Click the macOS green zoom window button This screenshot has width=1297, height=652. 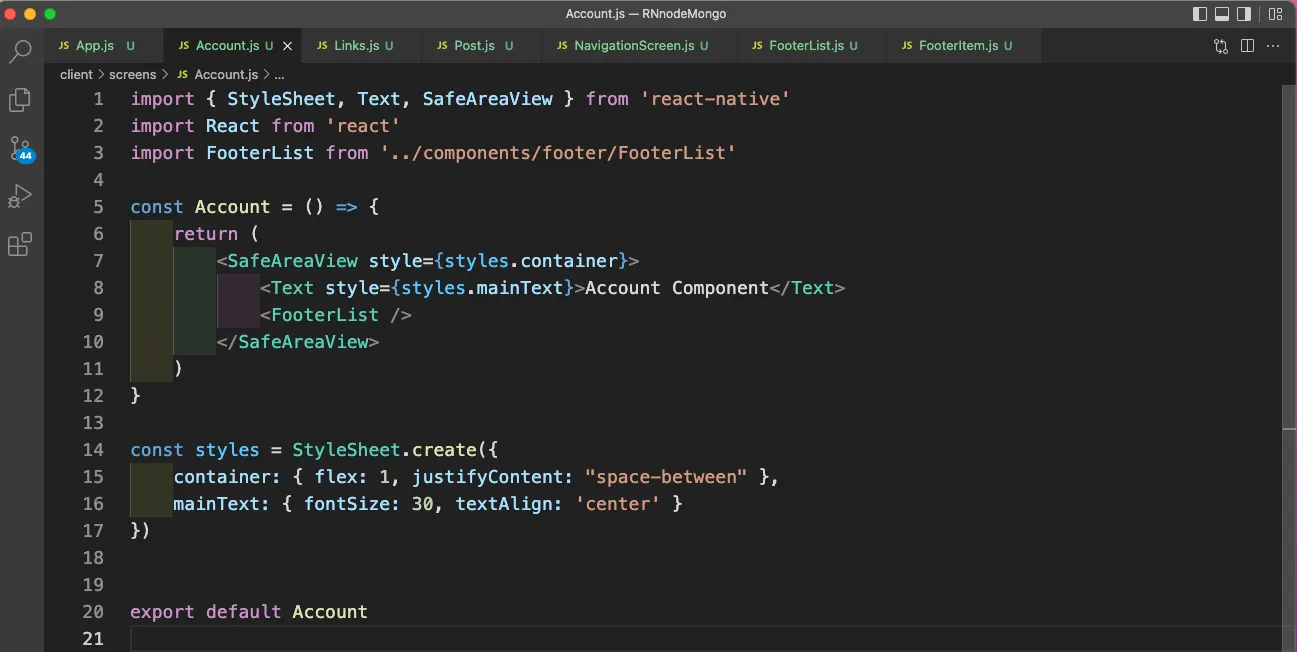pos(50,14)
